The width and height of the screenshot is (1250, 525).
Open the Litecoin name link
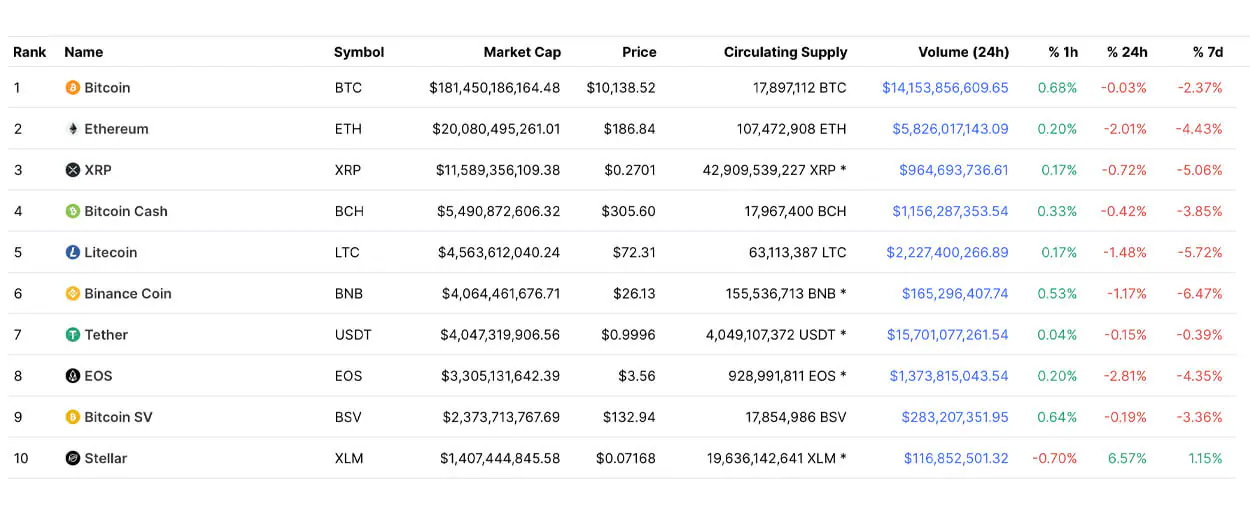click(x=111, y=252)
